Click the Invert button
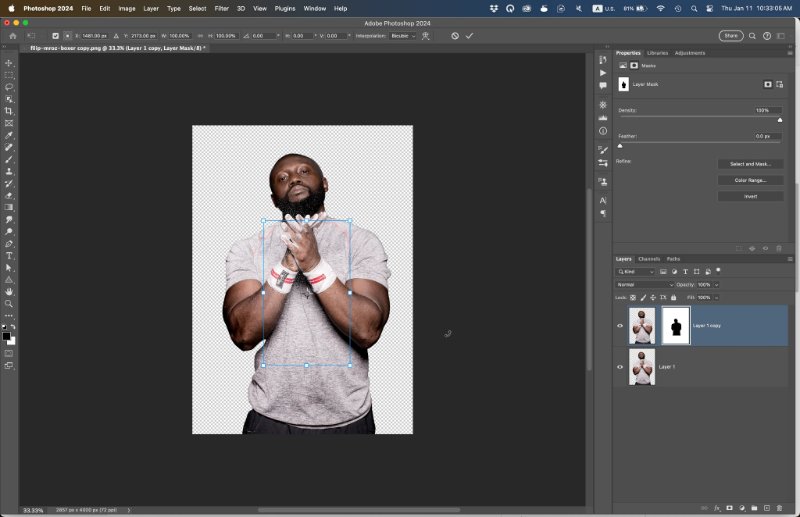Image resolution: width=800 pixels, height=517 pixels. pyautogui.click(x=750, y=196)
